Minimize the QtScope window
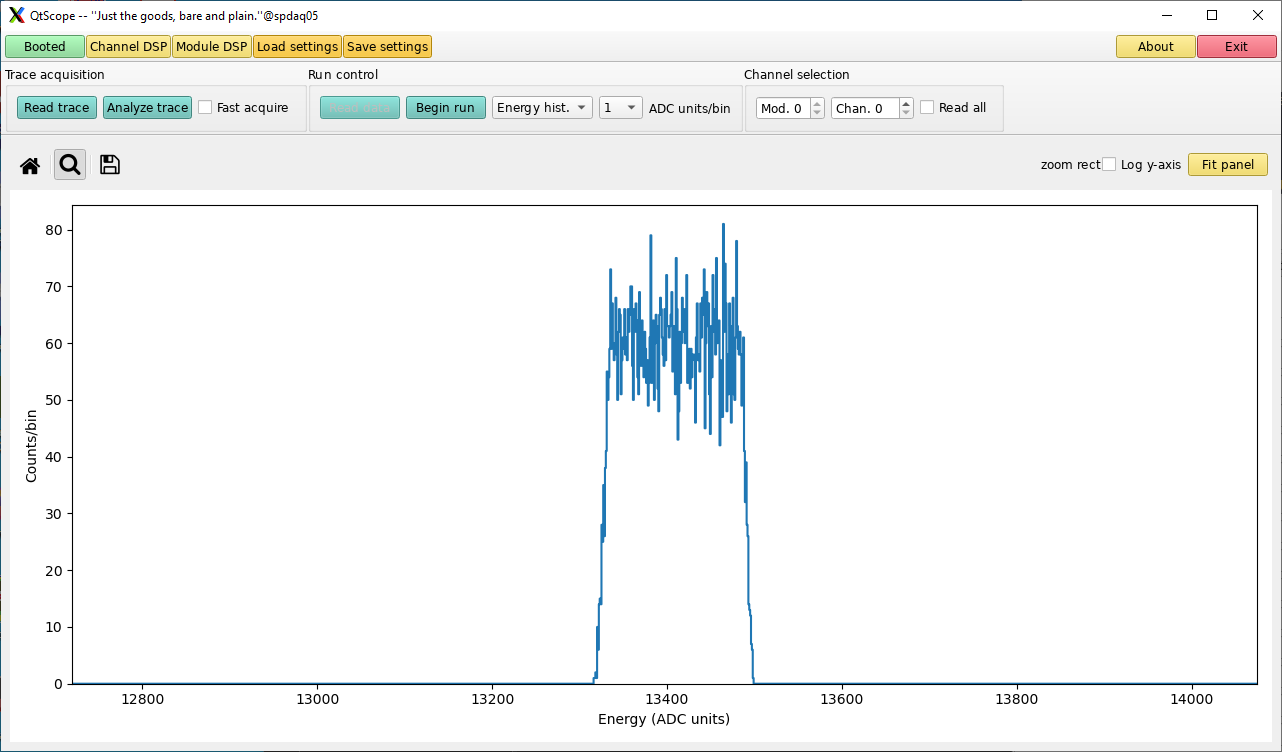Viewport: 1282px width, 752px height. click(x=1166, y=15)
